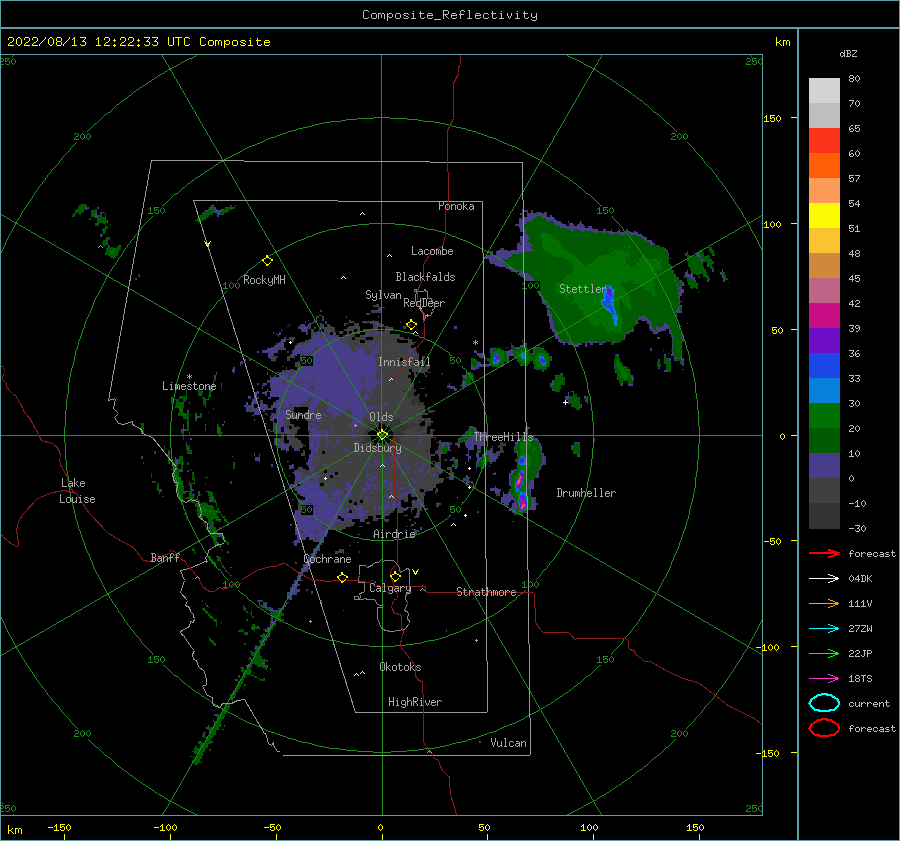Click the -30 value in dBZ scale
Viewport: 900px width, 841px height.
tap(858, 528)
